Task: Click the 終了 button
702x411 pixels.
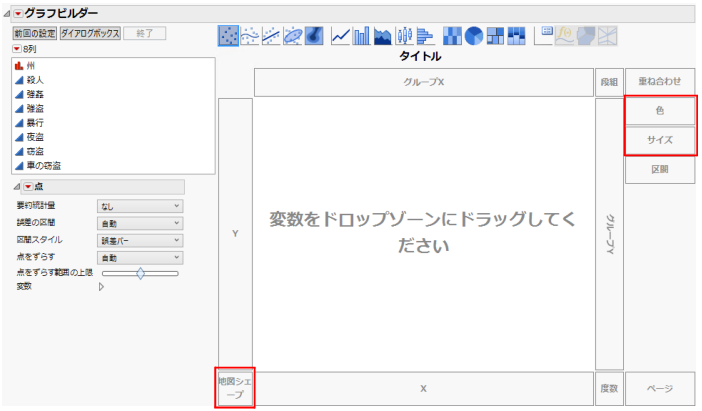Action: [x=145, y=33]
